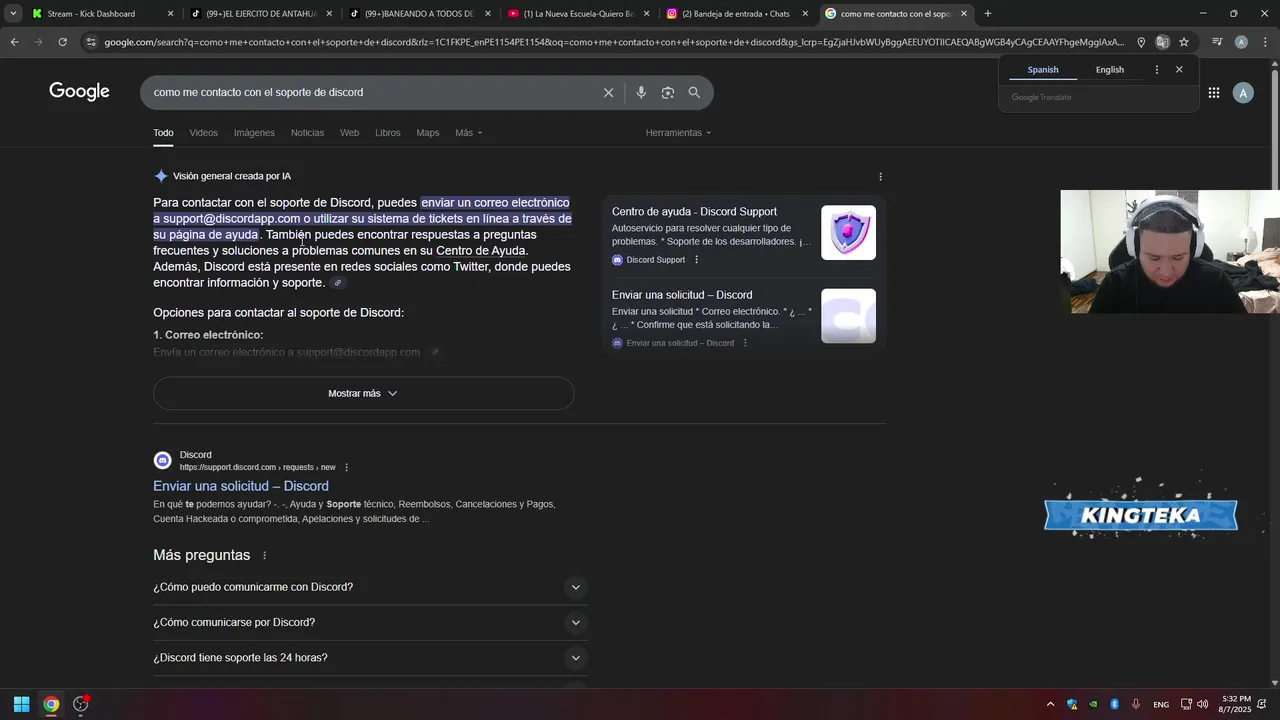Select the 'Libros' search tab
1280x720 pixels.
tap(387, 133)
